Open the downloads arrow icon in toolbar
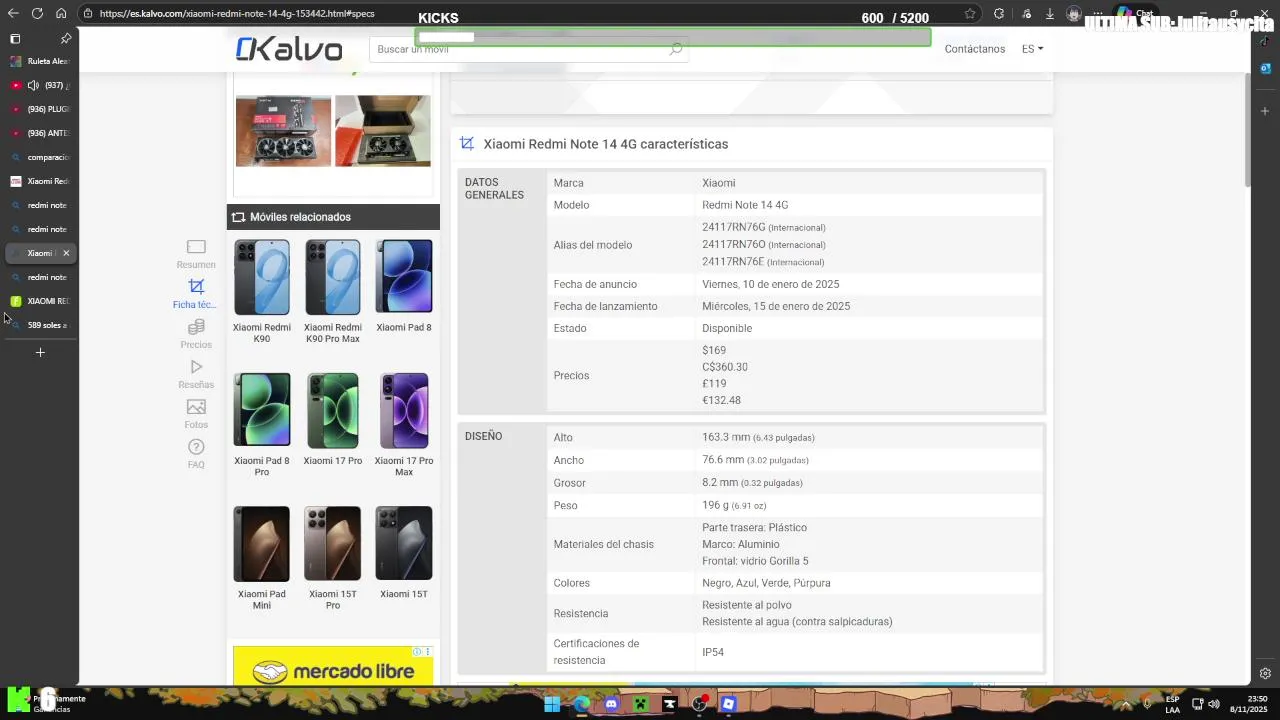Viewport: 1280px width, 720px height. click(x=1049, y=14)
